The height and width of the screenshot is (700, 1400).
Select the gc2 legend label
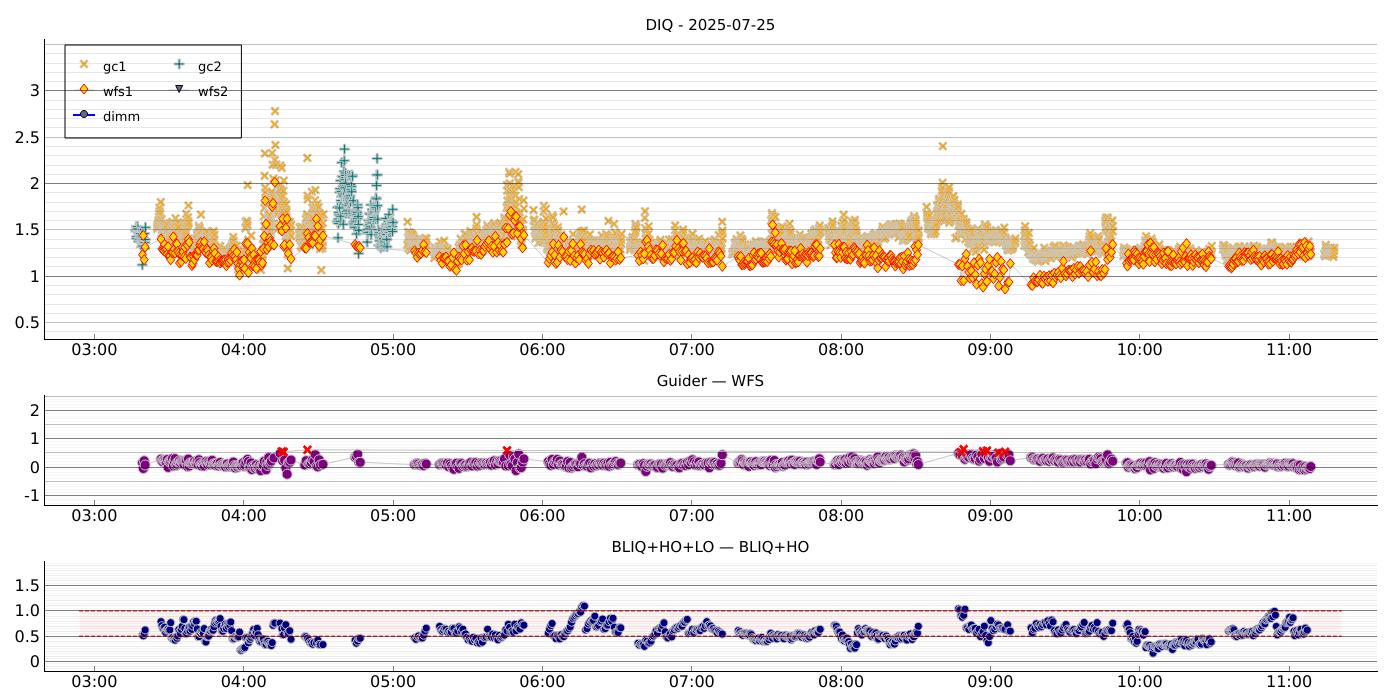[209, 67]
